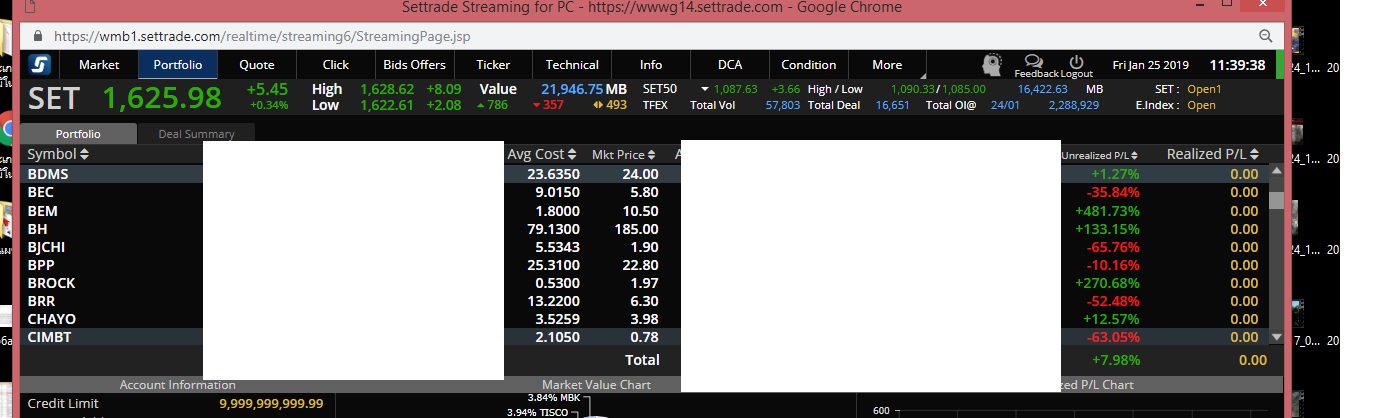Image resolution: width=1374 pixels, height=418 pixels.
Task: Click the Settrade logo icon
Action: point(40,64)
